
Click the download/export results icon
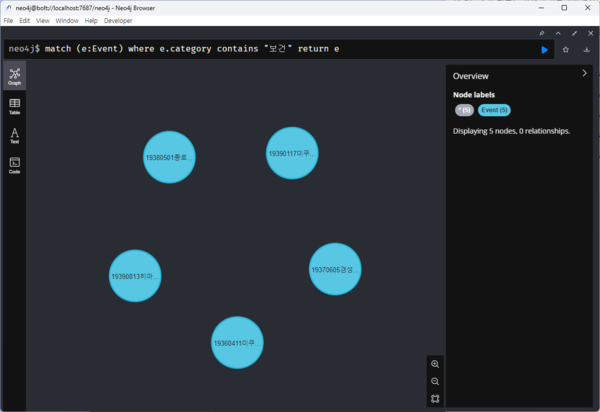pos(586,49)
